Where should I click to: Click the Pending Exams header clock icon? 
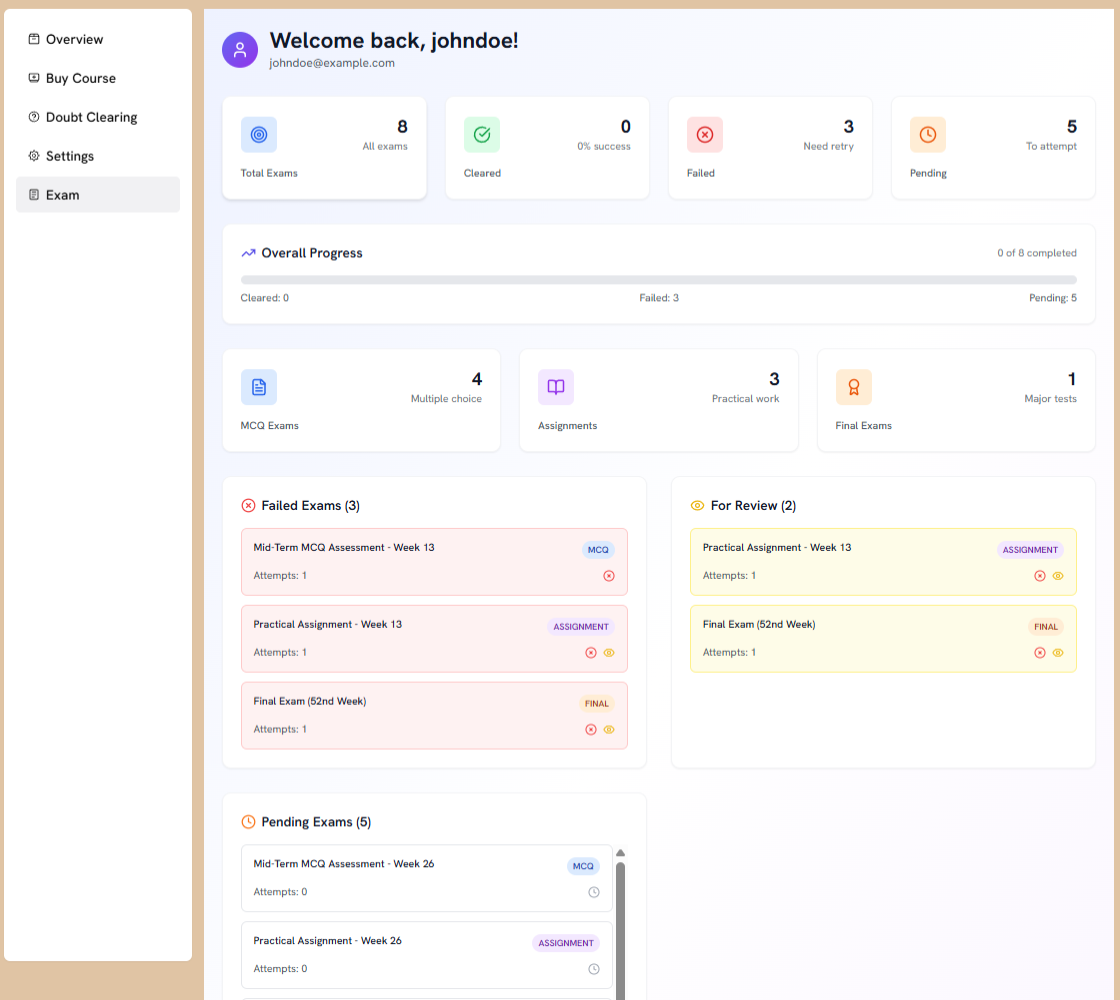[x=248, y=822]
